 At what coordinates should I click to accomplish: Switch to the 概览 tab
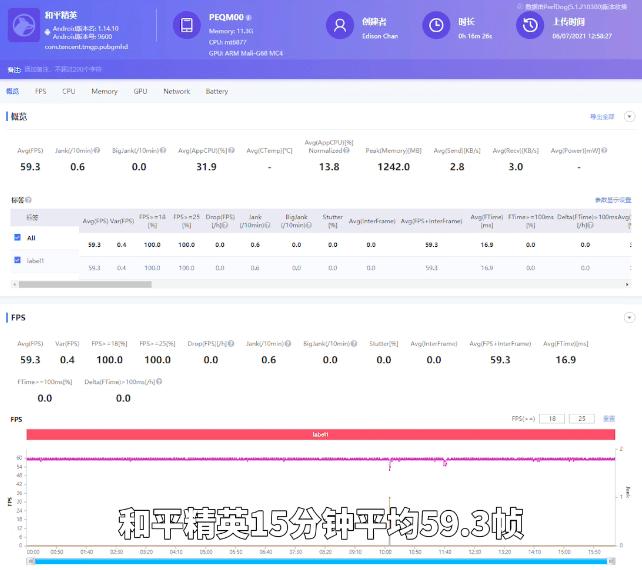(x=12, y=91)
